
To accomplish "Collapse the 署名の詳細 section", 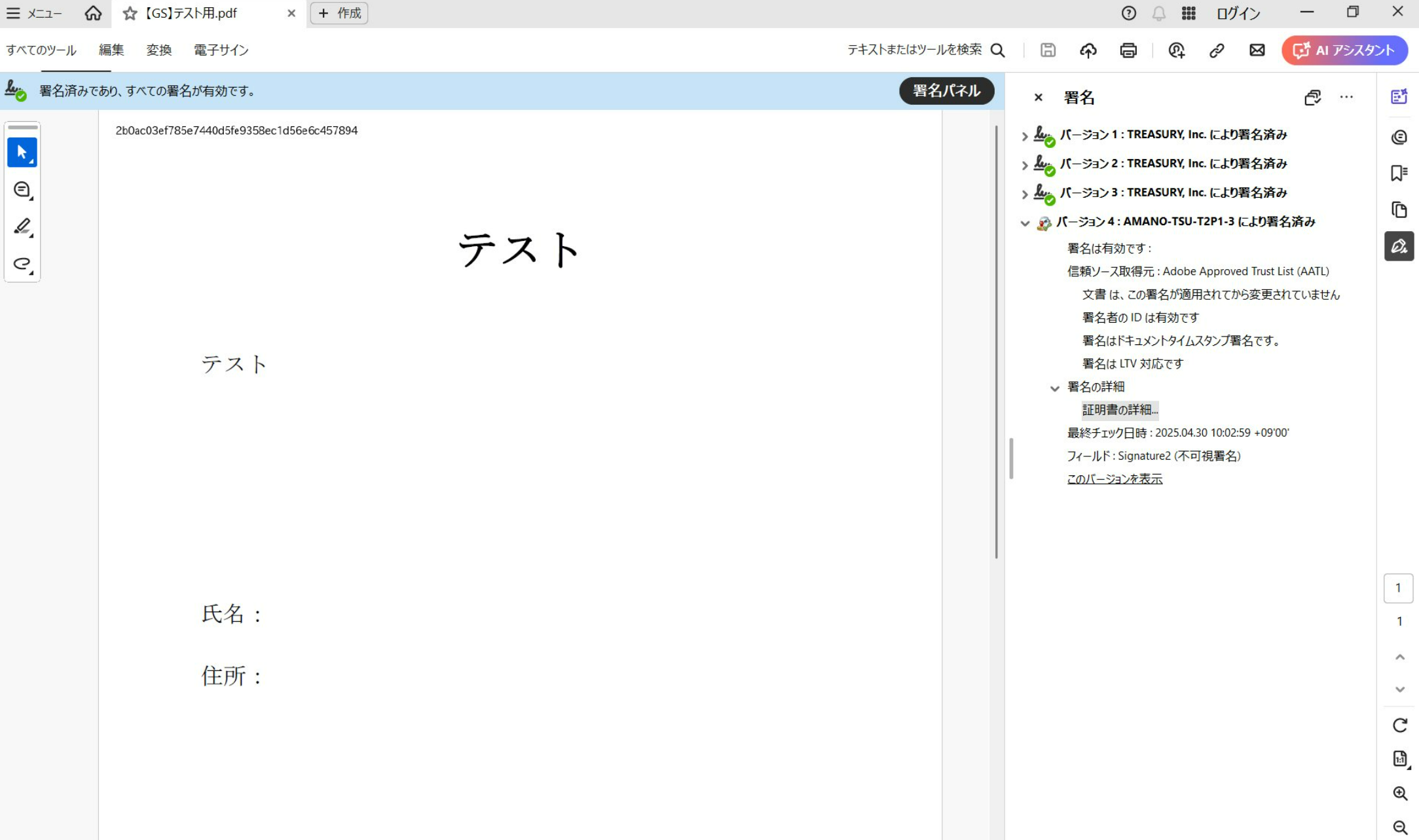I will pyautogui.click(x=1054, y=387).
